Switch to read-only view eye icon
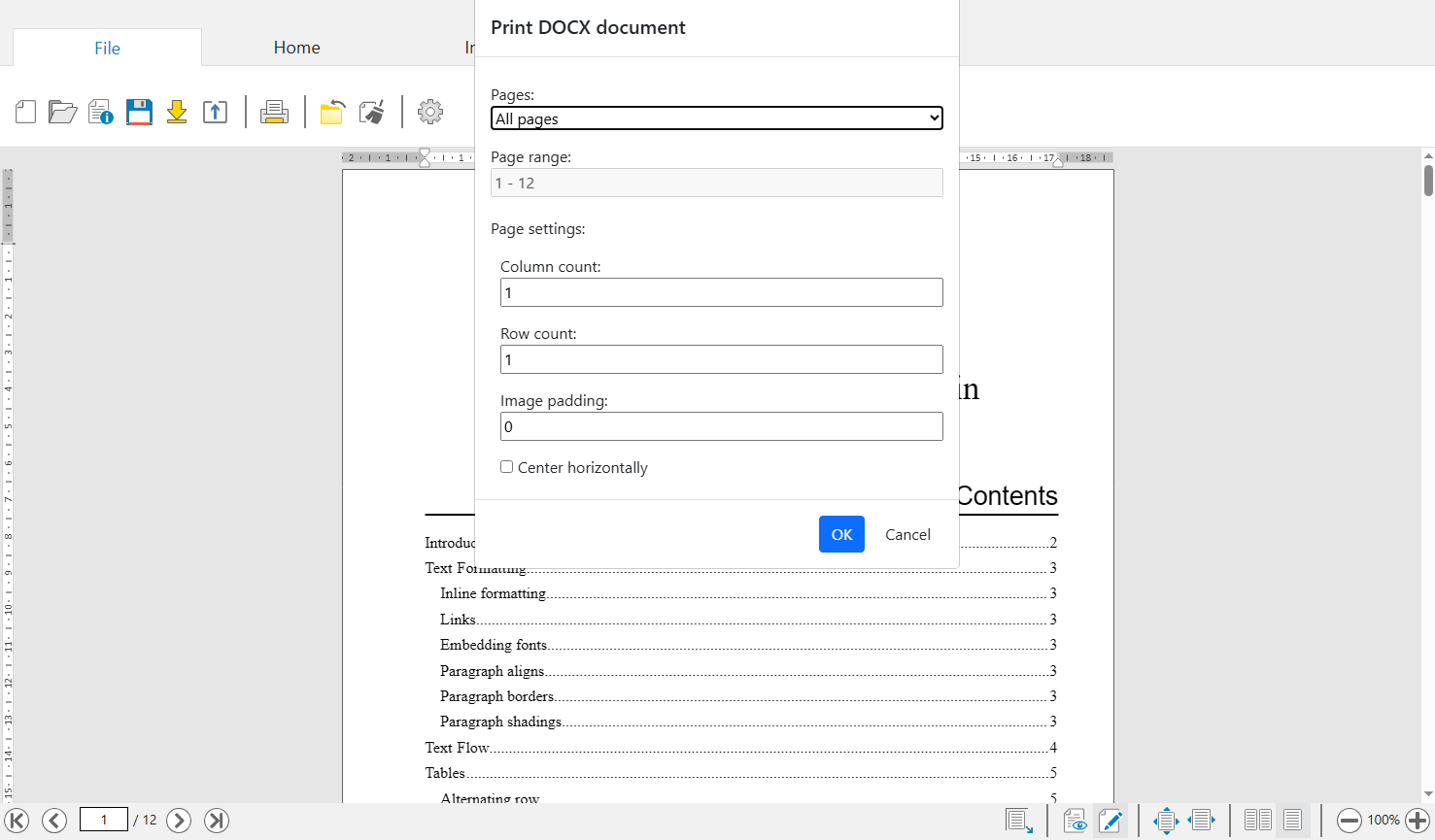This screenshot has width=1435, height=840. pyautogui.click(x=1075, y=821)
